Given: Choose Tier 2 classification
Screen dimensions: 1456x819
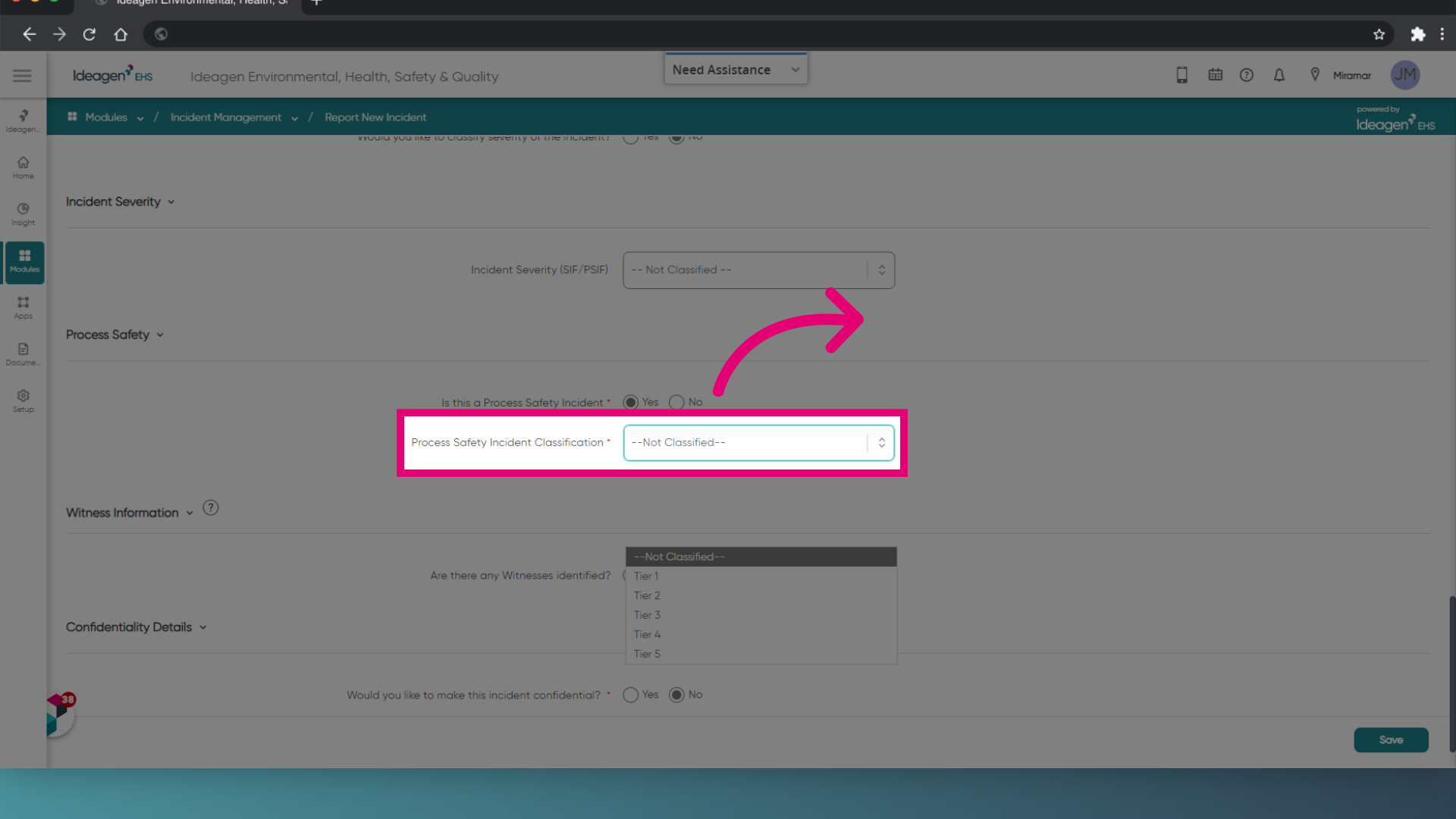Looking at the screenshot, I should 761,596.
